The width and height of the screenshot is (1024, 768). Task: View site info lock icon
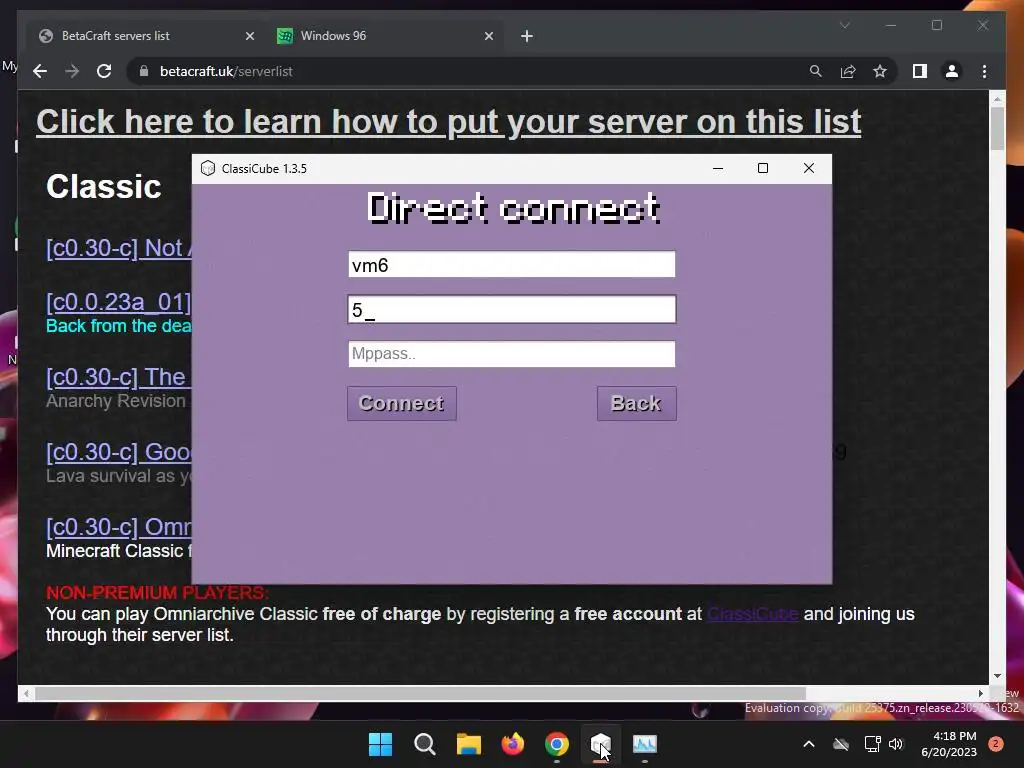(144, 71)
